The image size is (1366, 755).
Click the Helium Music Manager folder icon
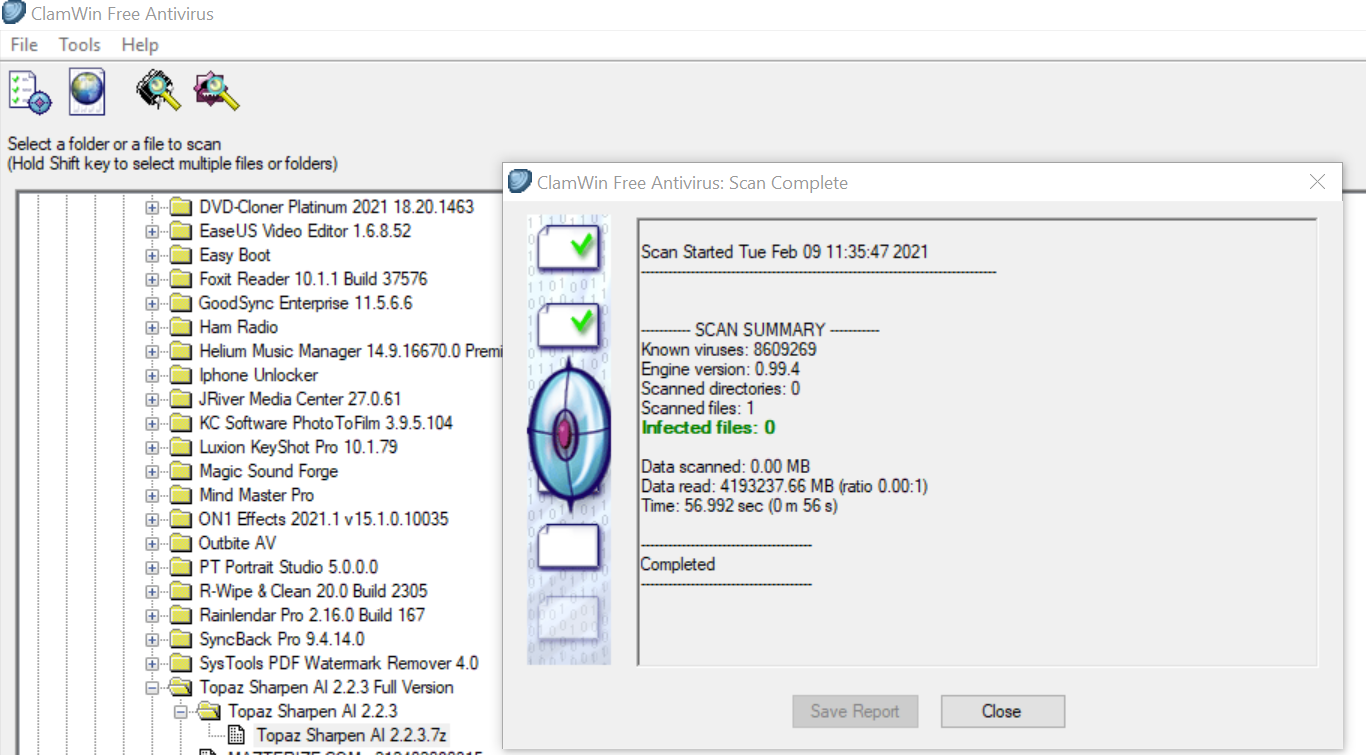coord(180,351)
